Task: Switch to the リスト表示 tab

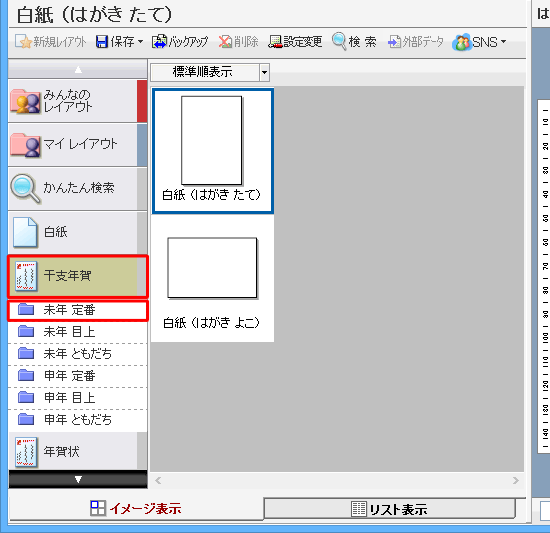Action: (x=389, y=509)
